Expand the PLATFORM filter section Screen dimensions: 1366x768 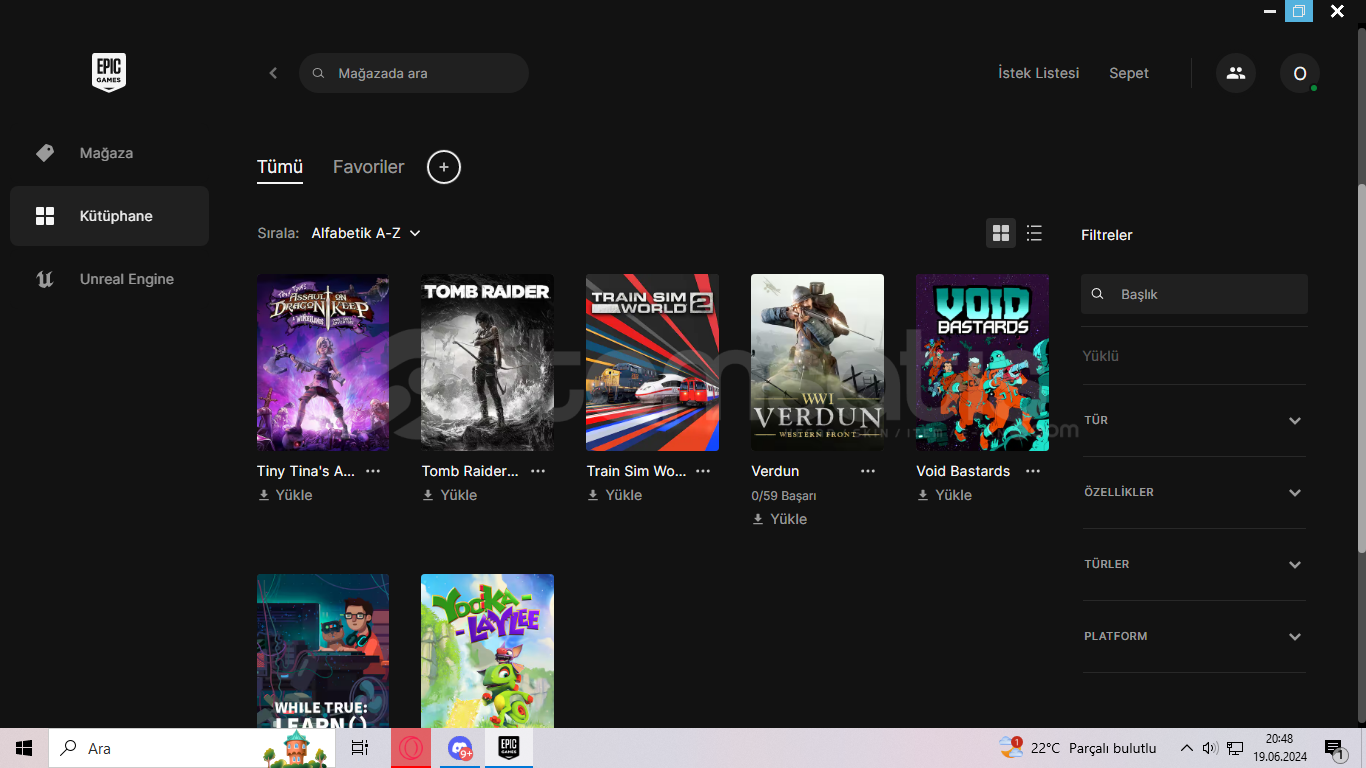[x=1194, y=637]
